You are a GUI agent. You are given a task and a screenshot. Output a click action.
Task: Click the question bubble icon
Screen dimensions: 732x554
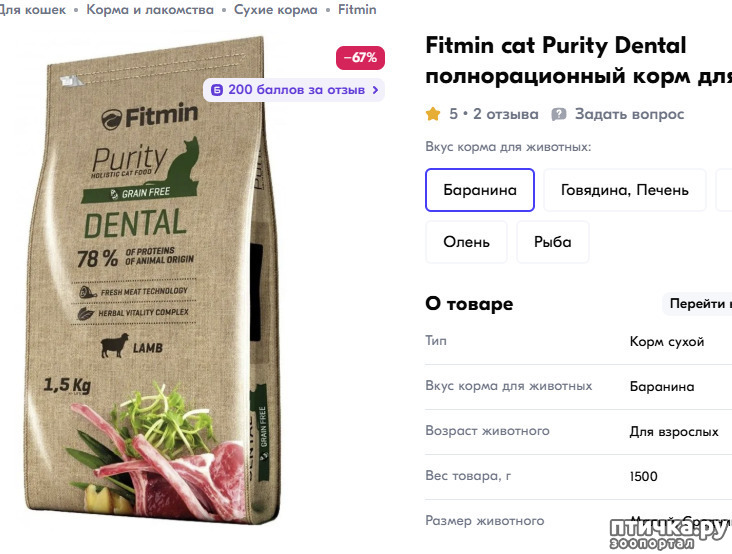(x=558, y=114)
